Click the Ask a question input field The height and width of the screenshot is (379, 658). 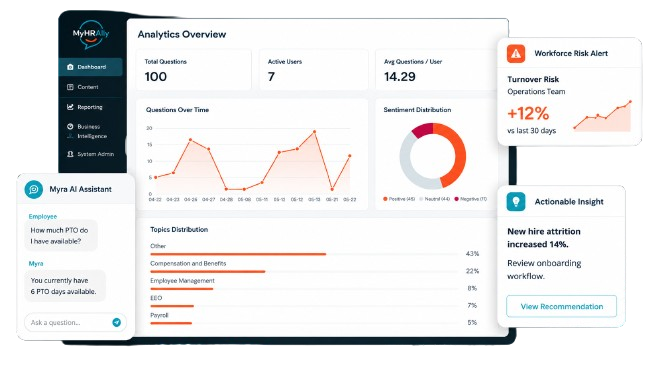pyautogui.click(x=75, y=322)
